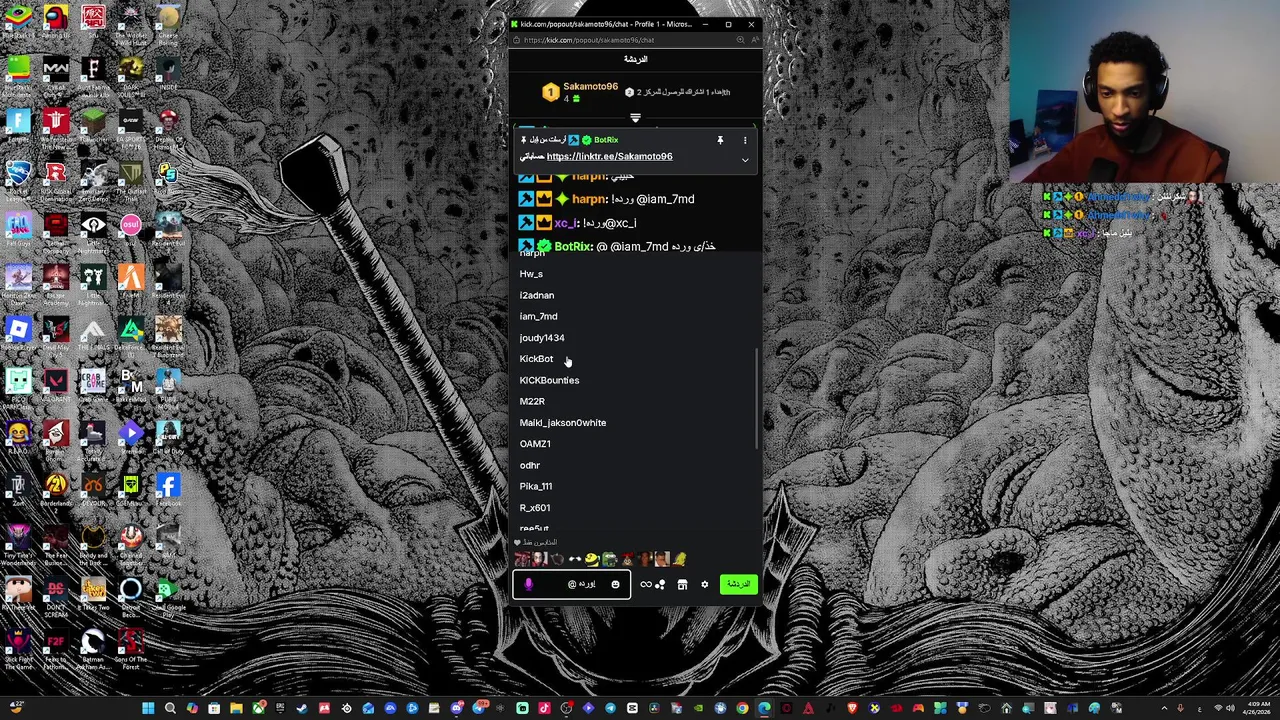Expand the pinned message chevron

[x=745, y=160]
